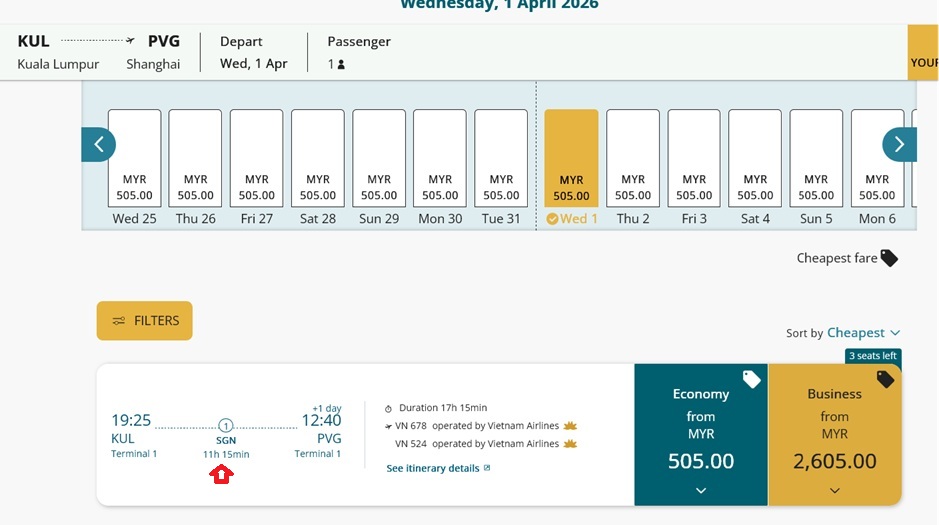This screenshot has height=525, width=939.
Task: Click the Cheapest fare tag icon
Action: pyautogui.click(x=889, y=258)
